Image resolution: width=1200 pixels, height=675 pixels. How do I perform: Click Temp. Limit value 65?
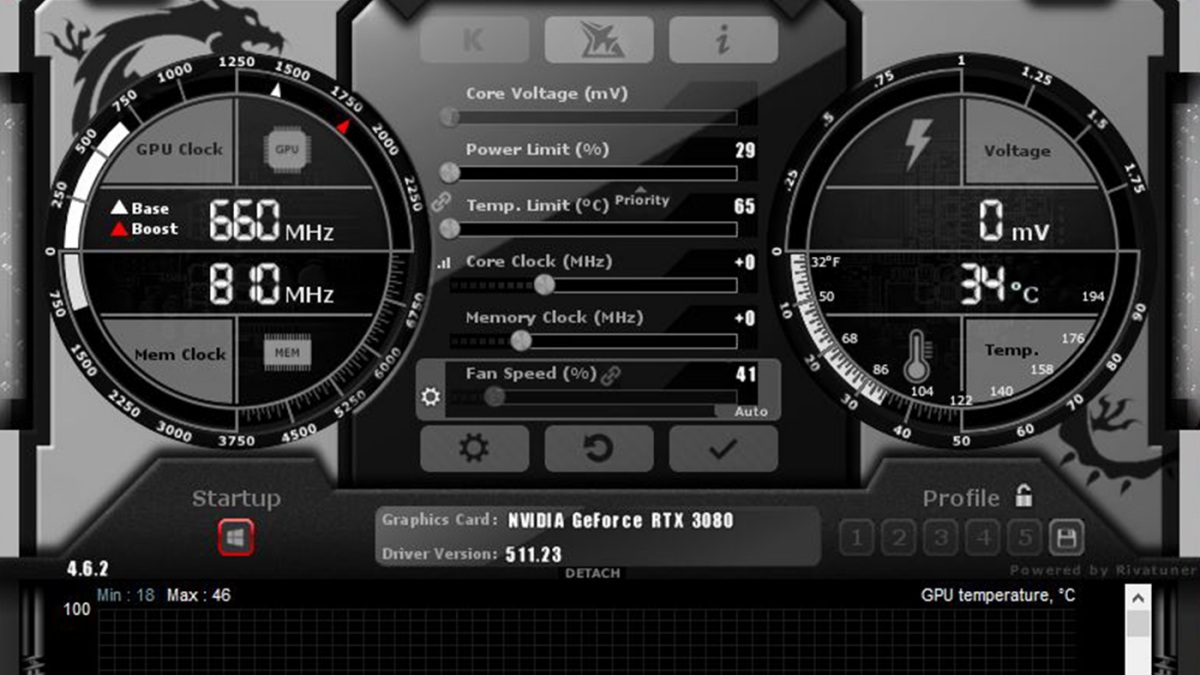pos(745,207)
